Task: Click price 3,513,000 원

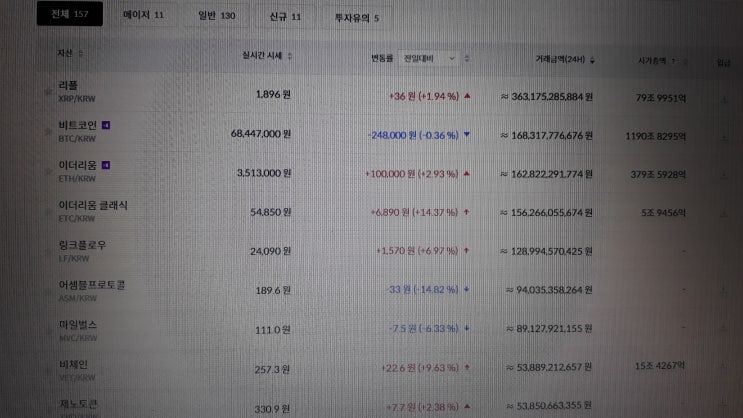Action: pyautogui.click(x=264, y=173)
